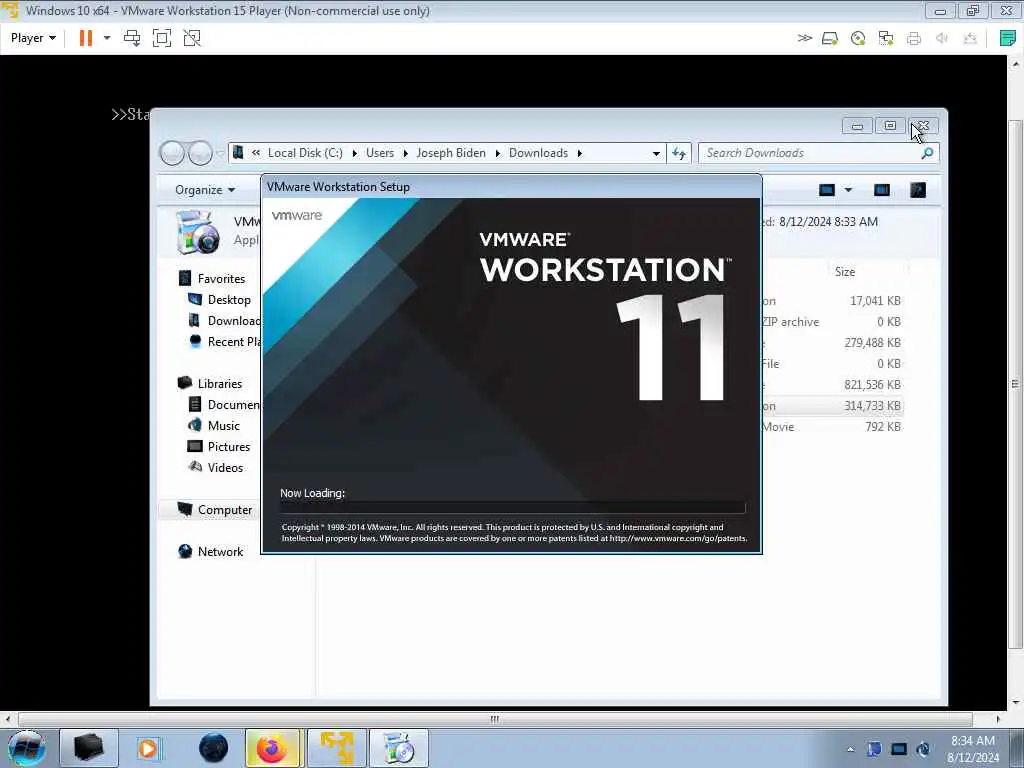1024x768 pixels.
Task: Select the file sized 17,041 KB
Action: pos(833,301)
